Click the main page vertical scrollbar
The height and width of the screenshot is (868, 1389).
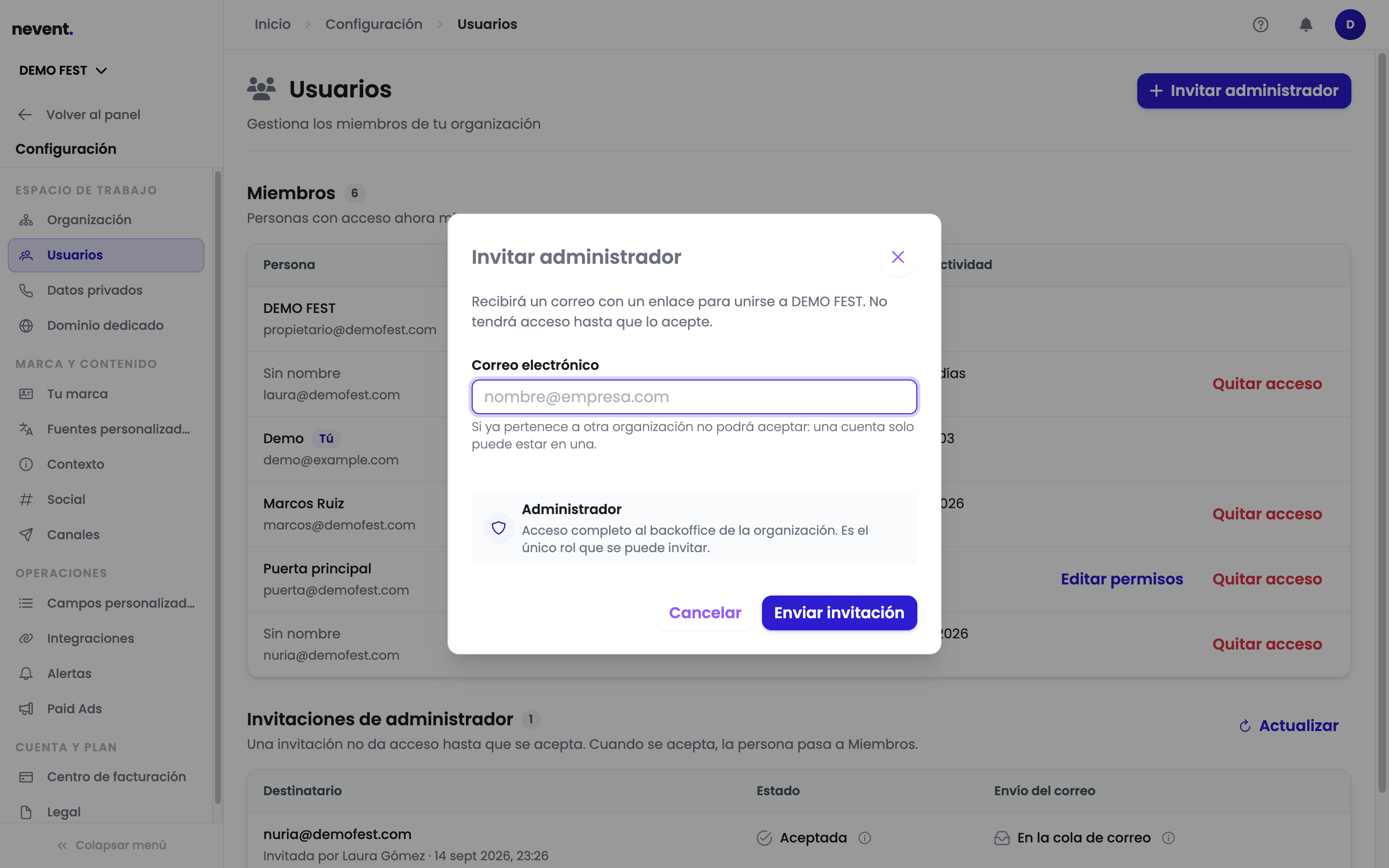tap(1382, 422)
